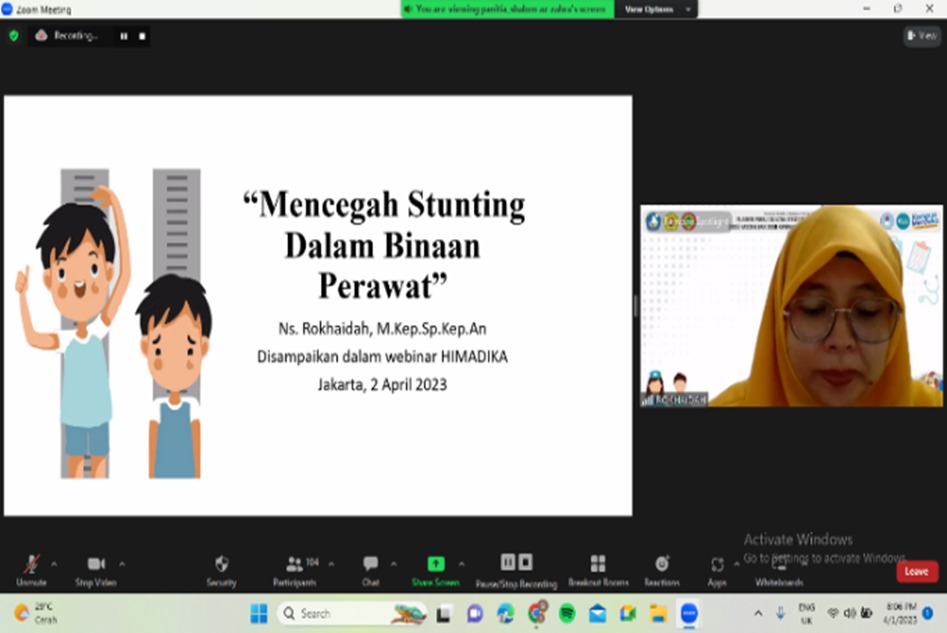Click the green Share Screen icon
Viewport: 947px width, 633px height.
click(x=435, y=564)
